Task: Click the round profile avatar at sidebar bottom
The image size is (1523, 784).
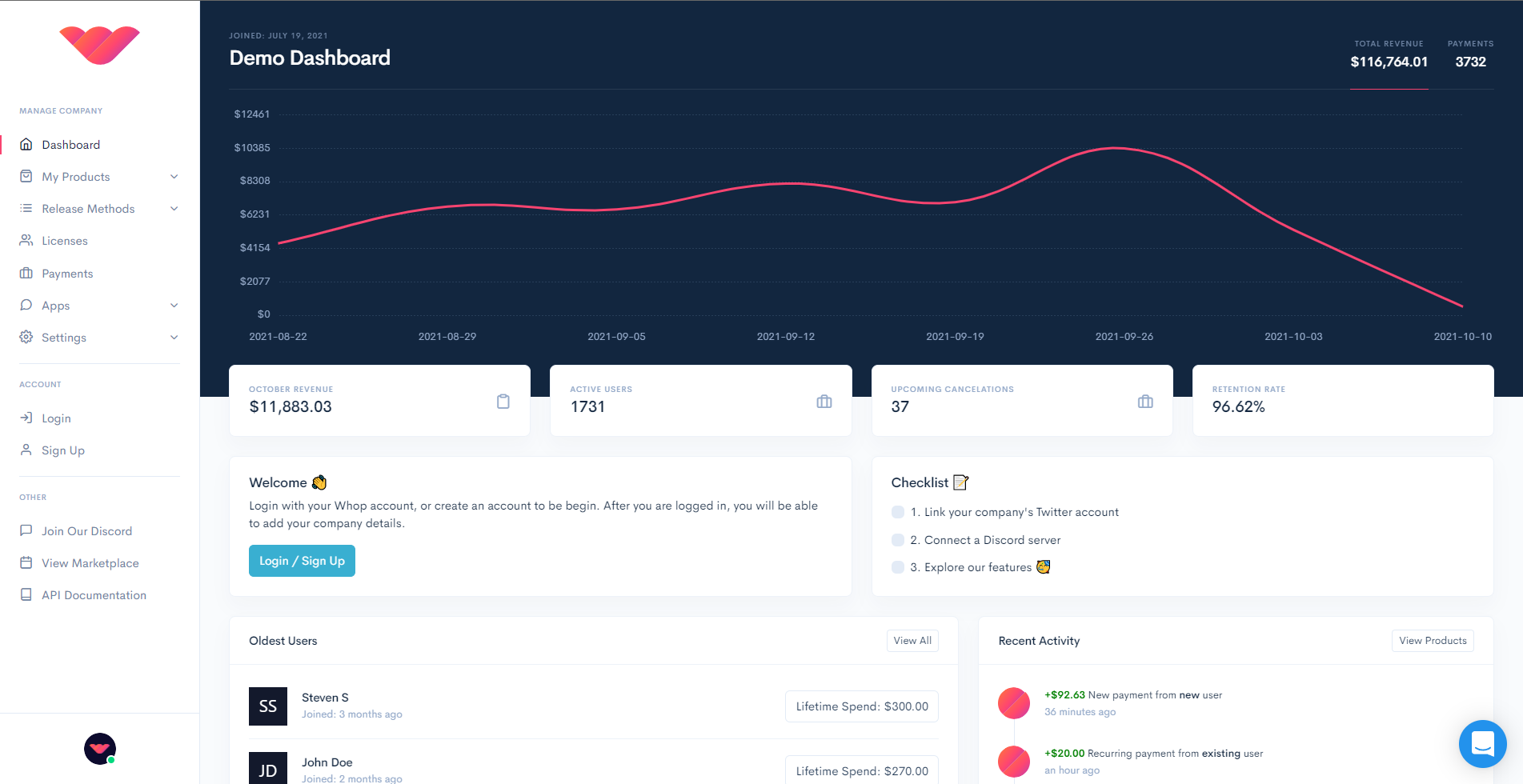Action: click(x=99, y=749)
